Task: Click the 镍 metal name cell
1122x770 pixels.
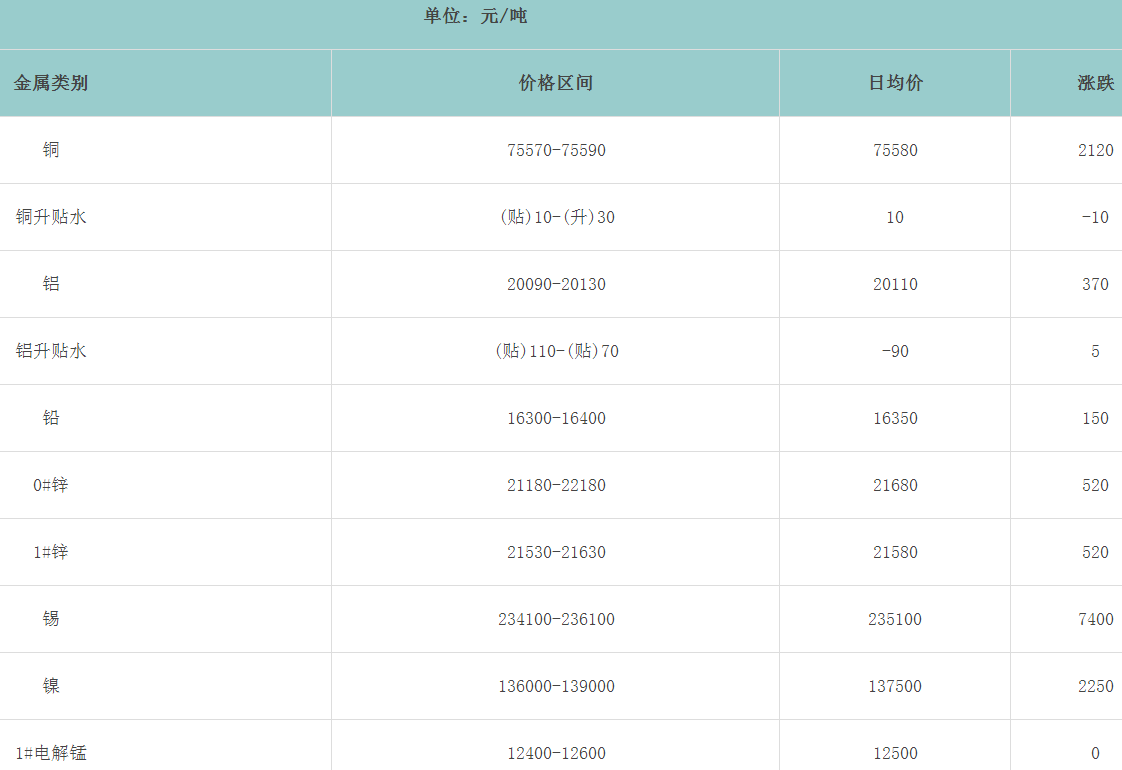Action: (51, 686)
